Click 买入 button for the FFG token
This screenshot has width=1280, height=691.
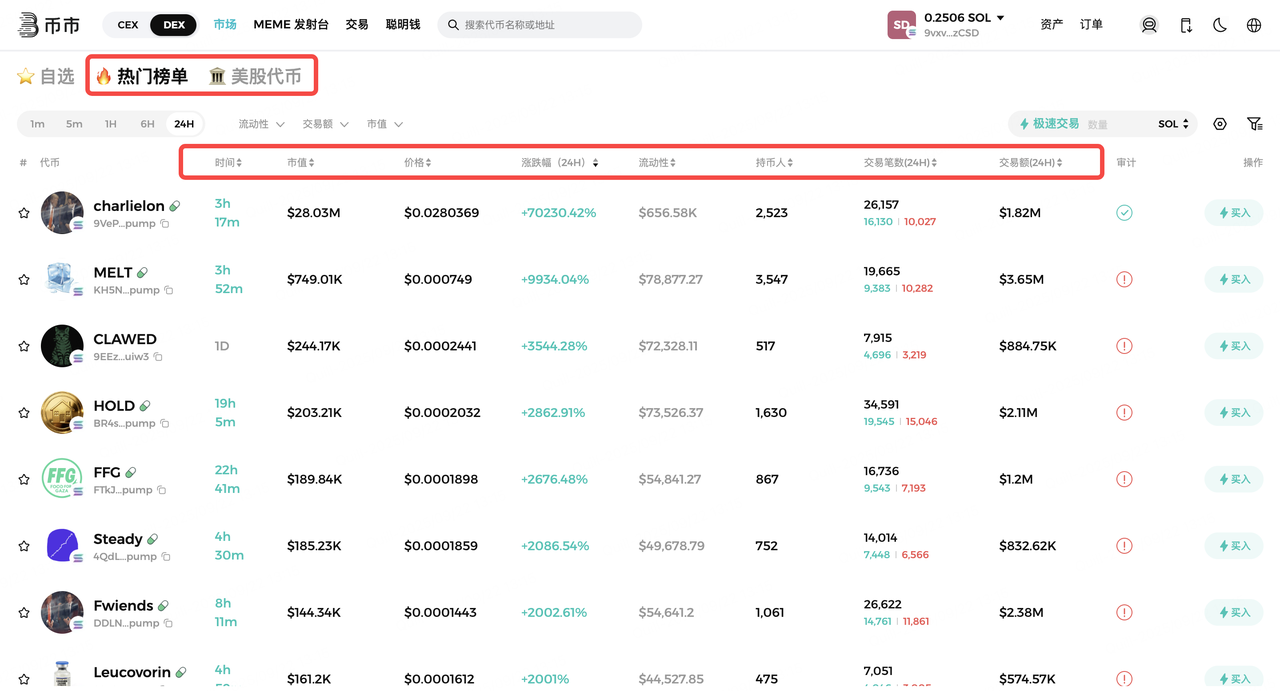click(x=1233, y=479)
